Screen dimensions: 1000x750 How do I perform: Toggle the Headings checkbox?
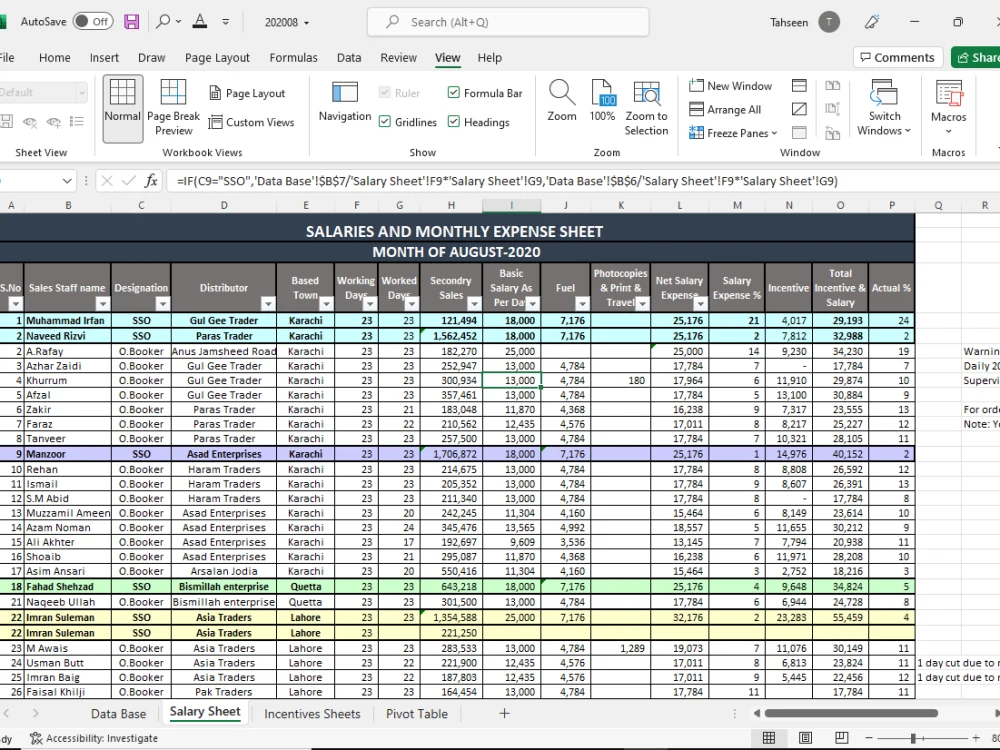coord(453,122)
